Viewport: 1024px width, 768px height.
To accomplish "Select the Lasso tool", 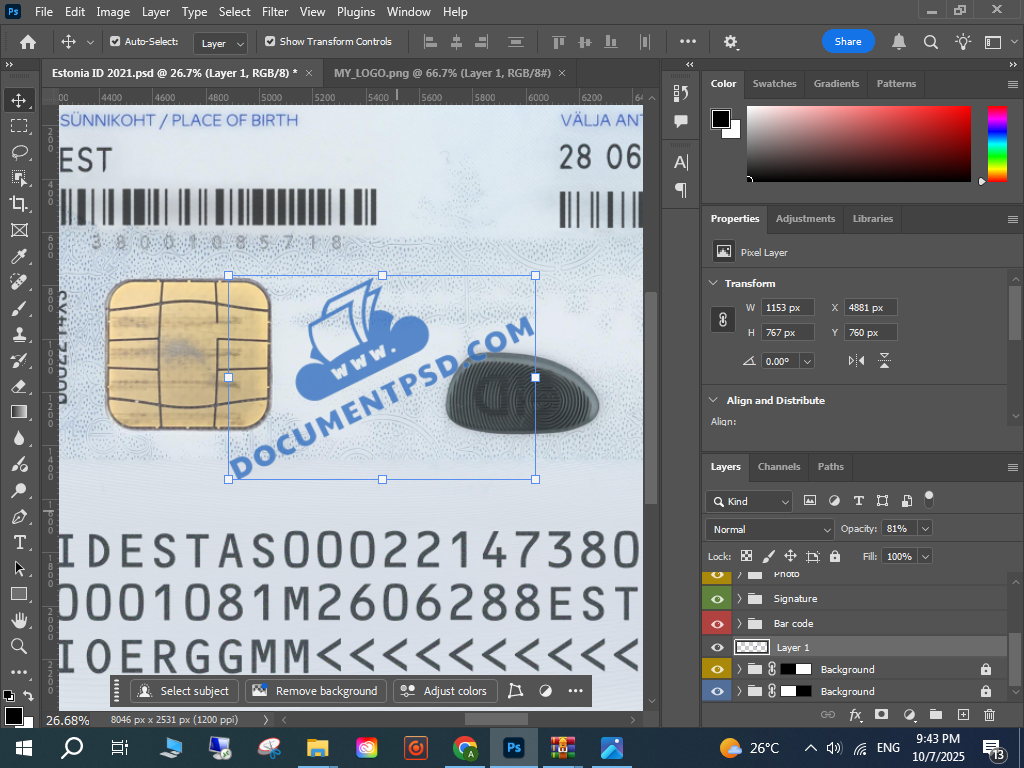I will [x=19, y=152].
